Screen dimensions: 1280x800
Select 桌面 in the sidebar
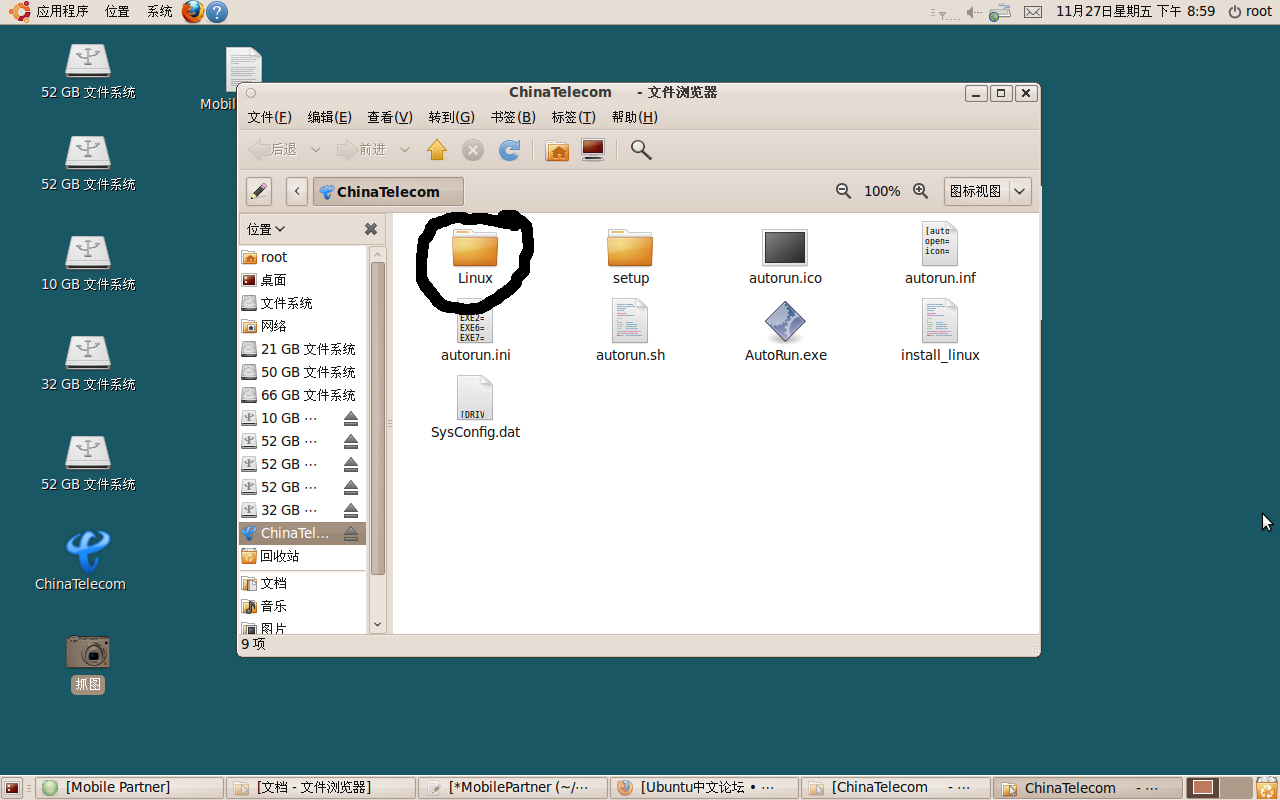pyautogui.click(x=303, y=280)
